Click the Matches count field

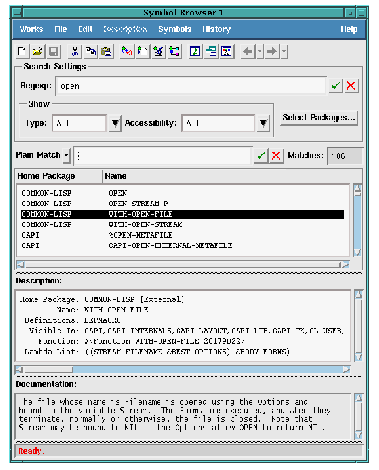(x=345, y=156)
